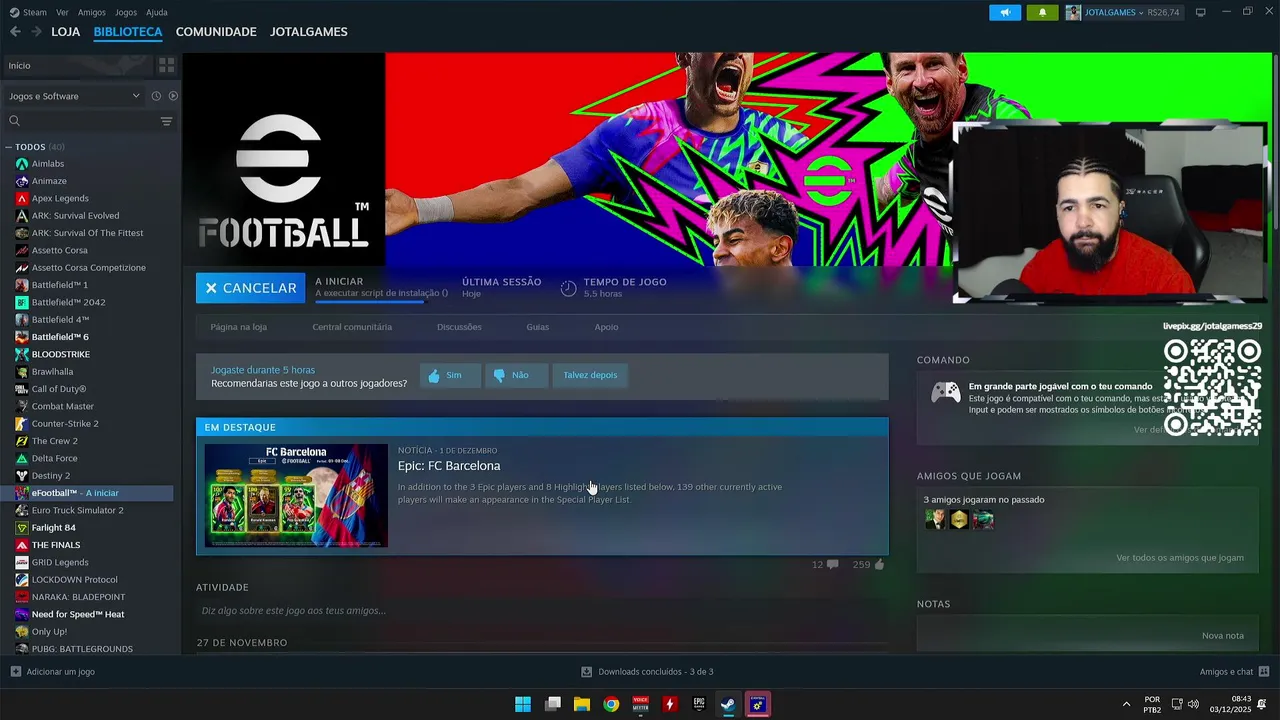The image size is (1280, 720).
Task: Click the thumbs-up count on news
Action: click(869, 565)
